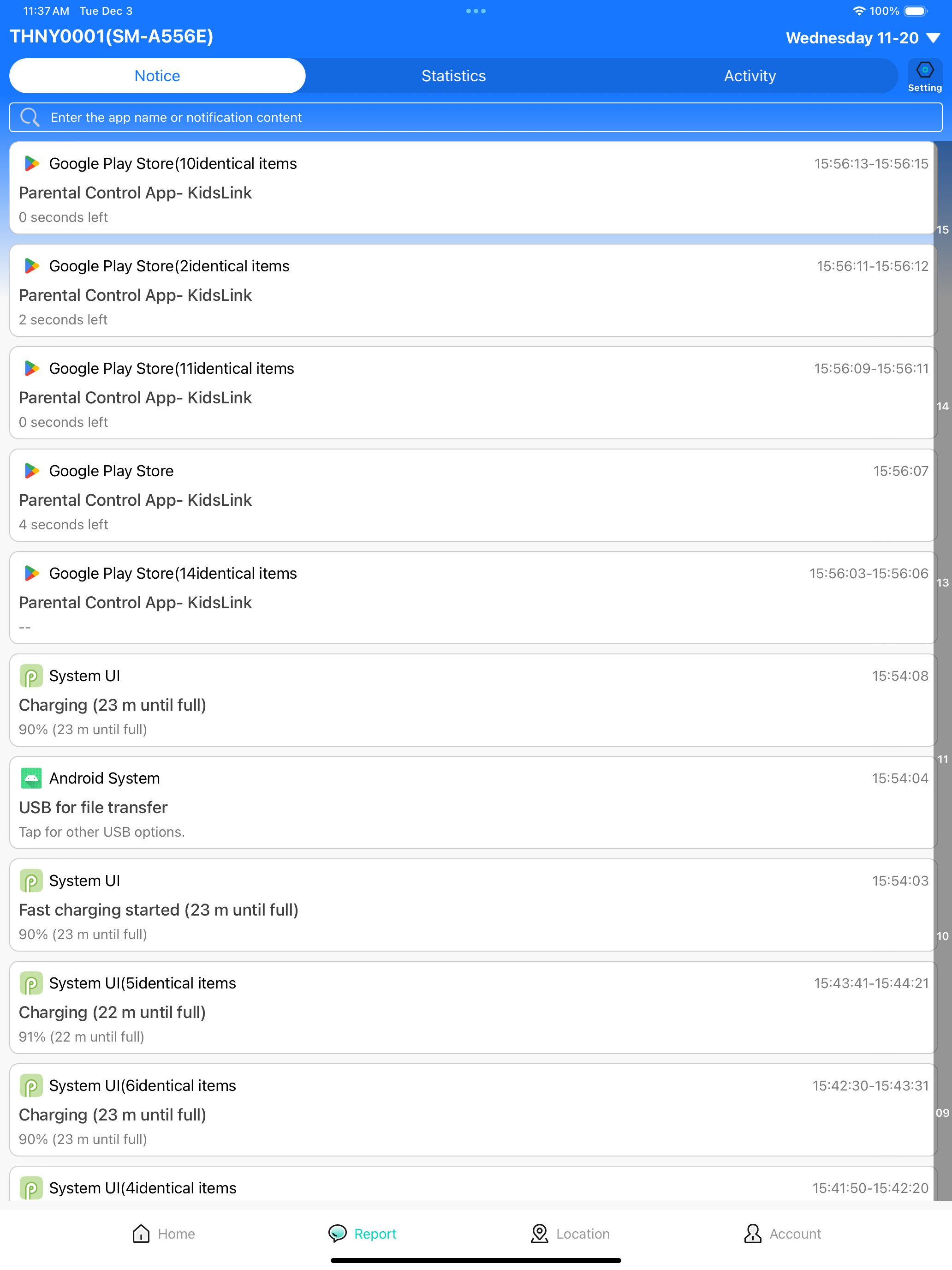Viewport: 952px width, 1270px height.
Task: Switch to the Statistics tab
Action: pyautogui.click(x=453, y=76)
